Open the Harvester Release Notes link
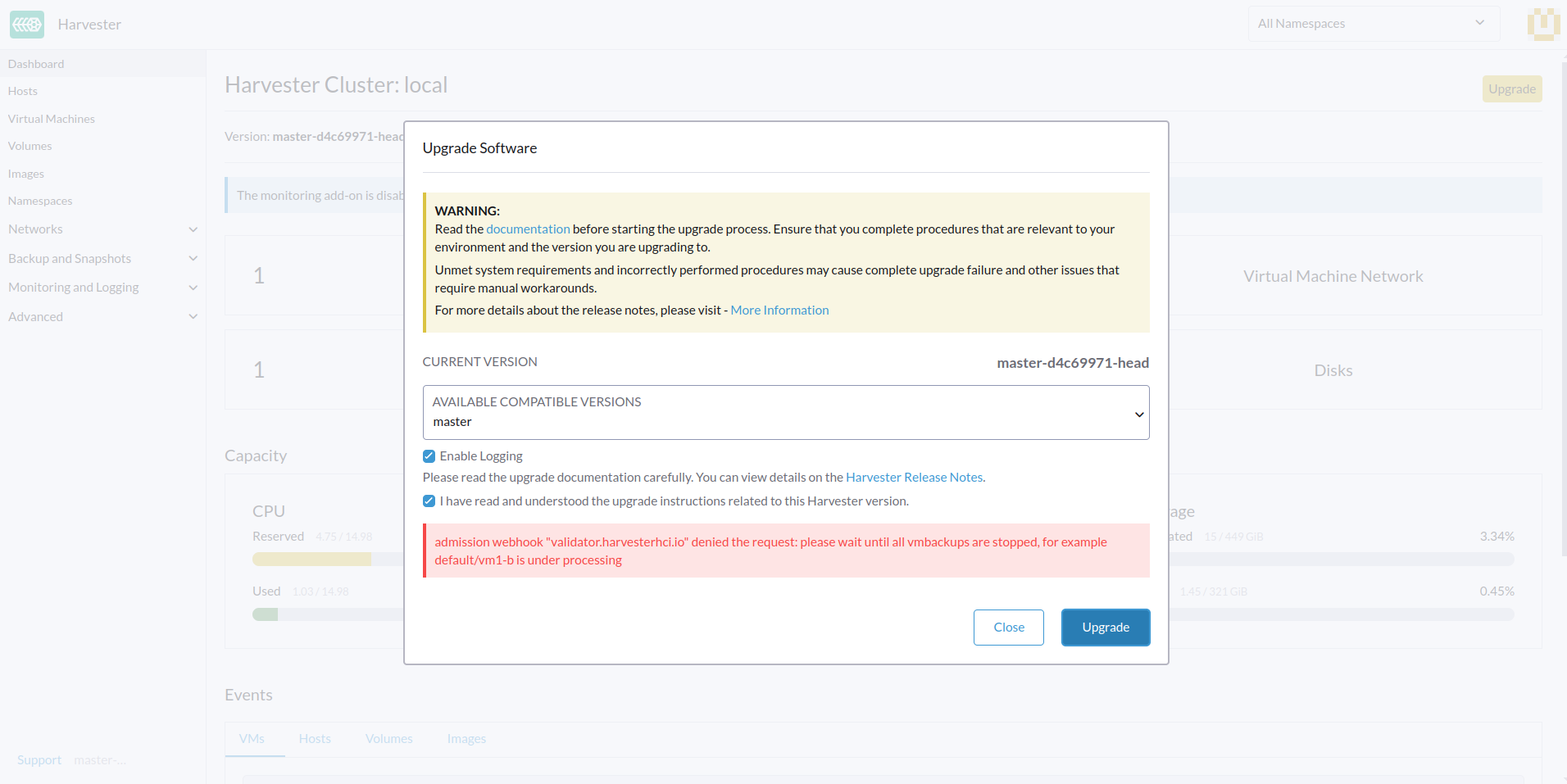1567x784 pixels. pyautogui.click(x=914, y=478)
